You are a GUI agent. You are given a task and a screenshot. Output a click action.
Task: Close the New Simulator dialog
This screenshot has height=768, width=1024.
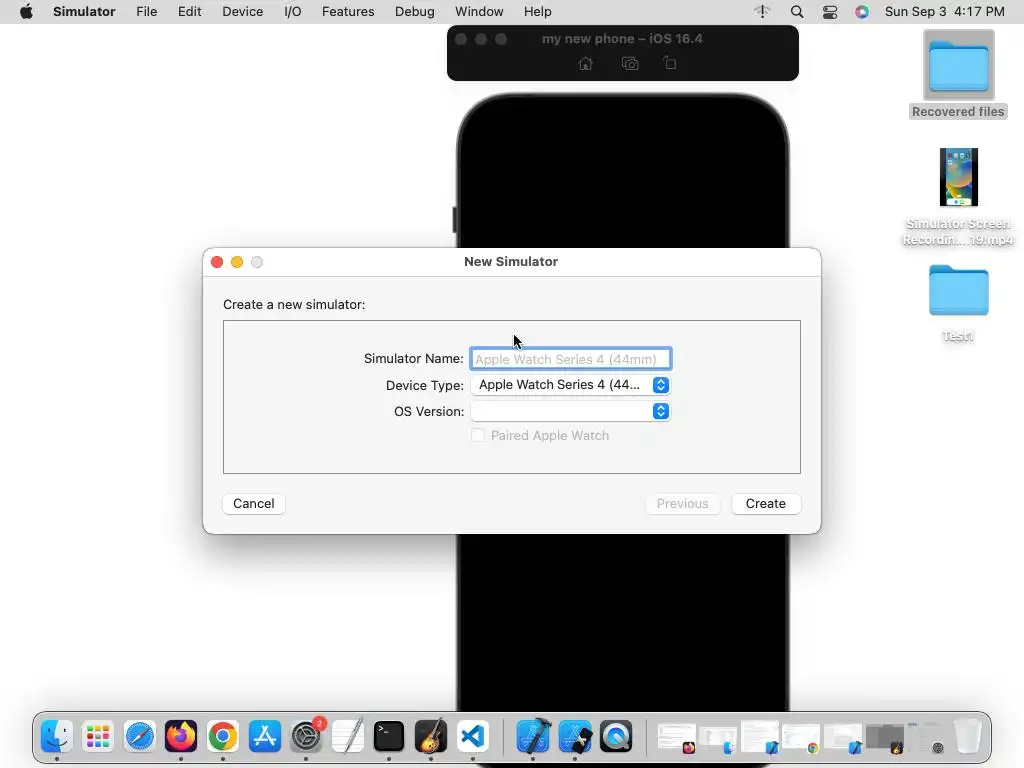click(x=217, y=262)
